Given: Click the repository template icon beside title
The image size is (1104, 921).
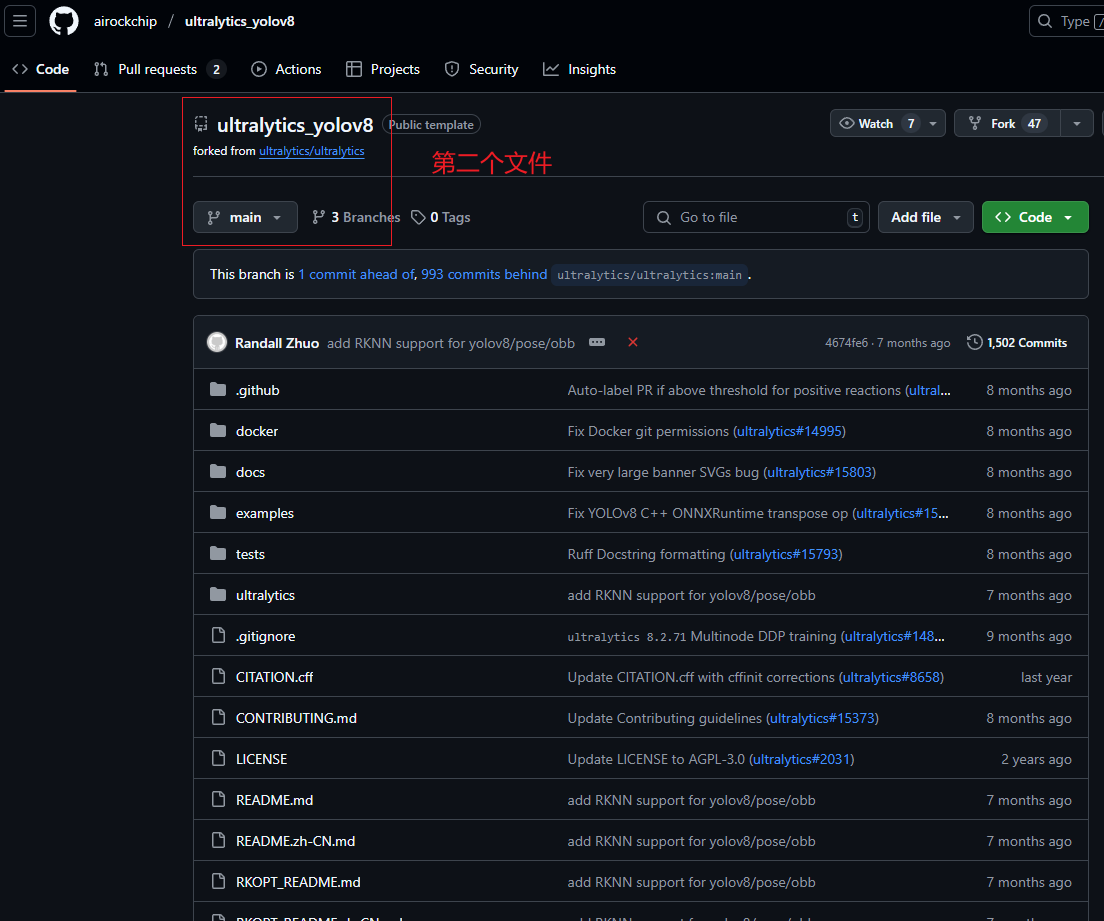Looking at the screenshot, I should [201, 125].
